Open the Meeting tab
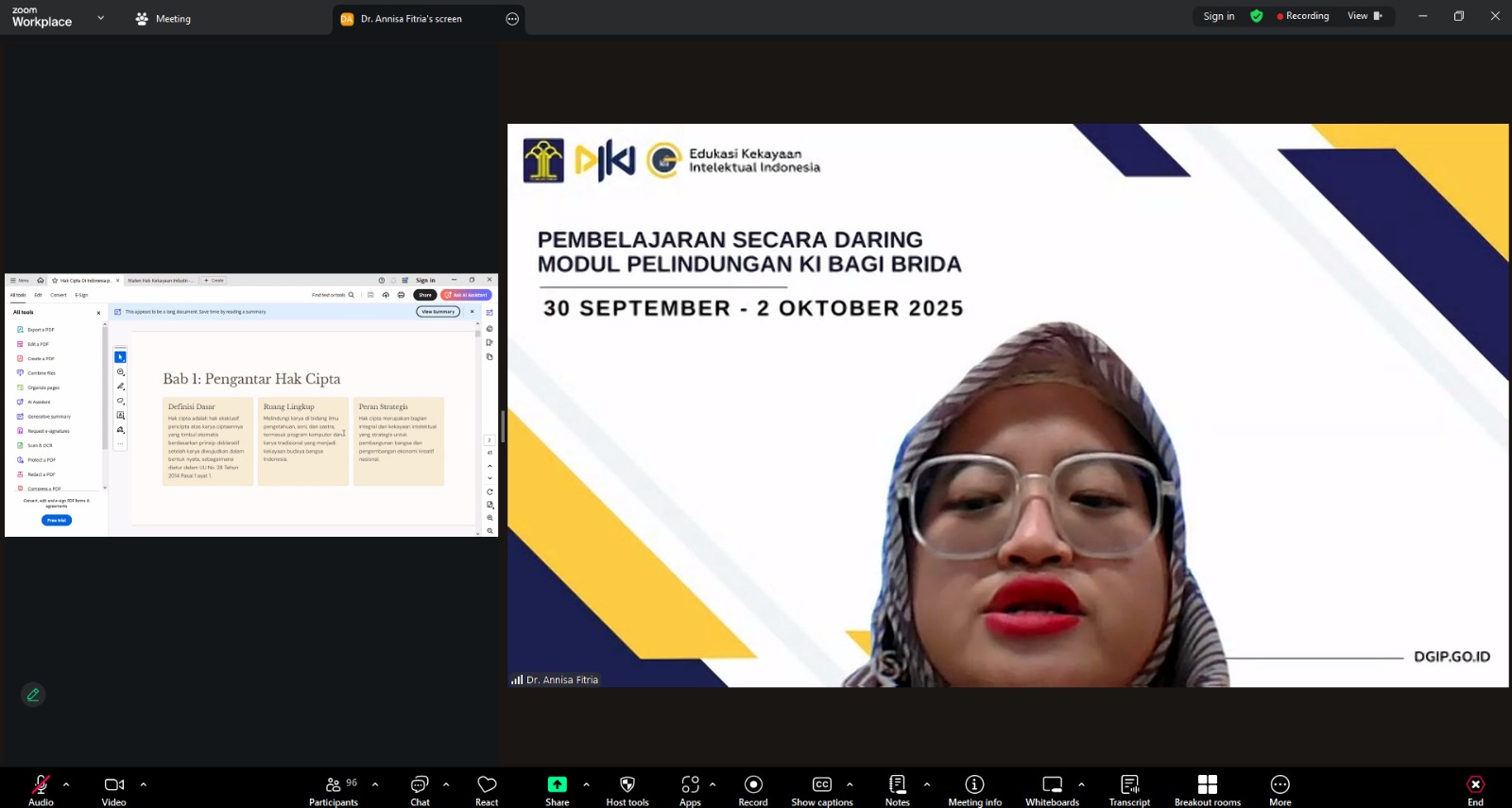 pos(163,19)
